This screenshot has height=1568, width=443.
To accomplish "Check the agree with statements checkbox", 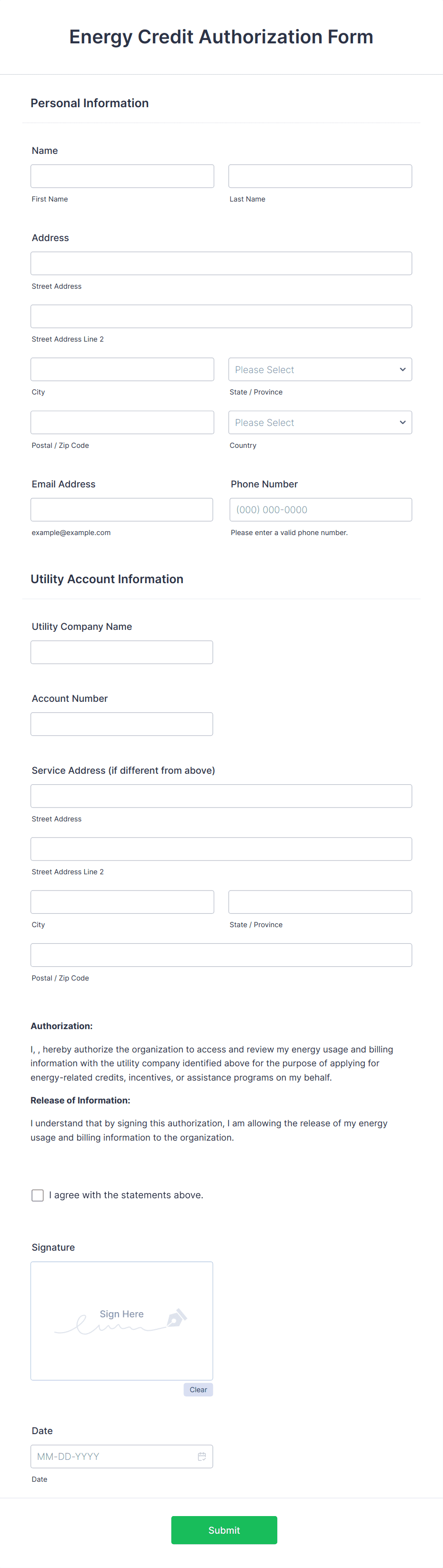I will tap(38, 1195).
